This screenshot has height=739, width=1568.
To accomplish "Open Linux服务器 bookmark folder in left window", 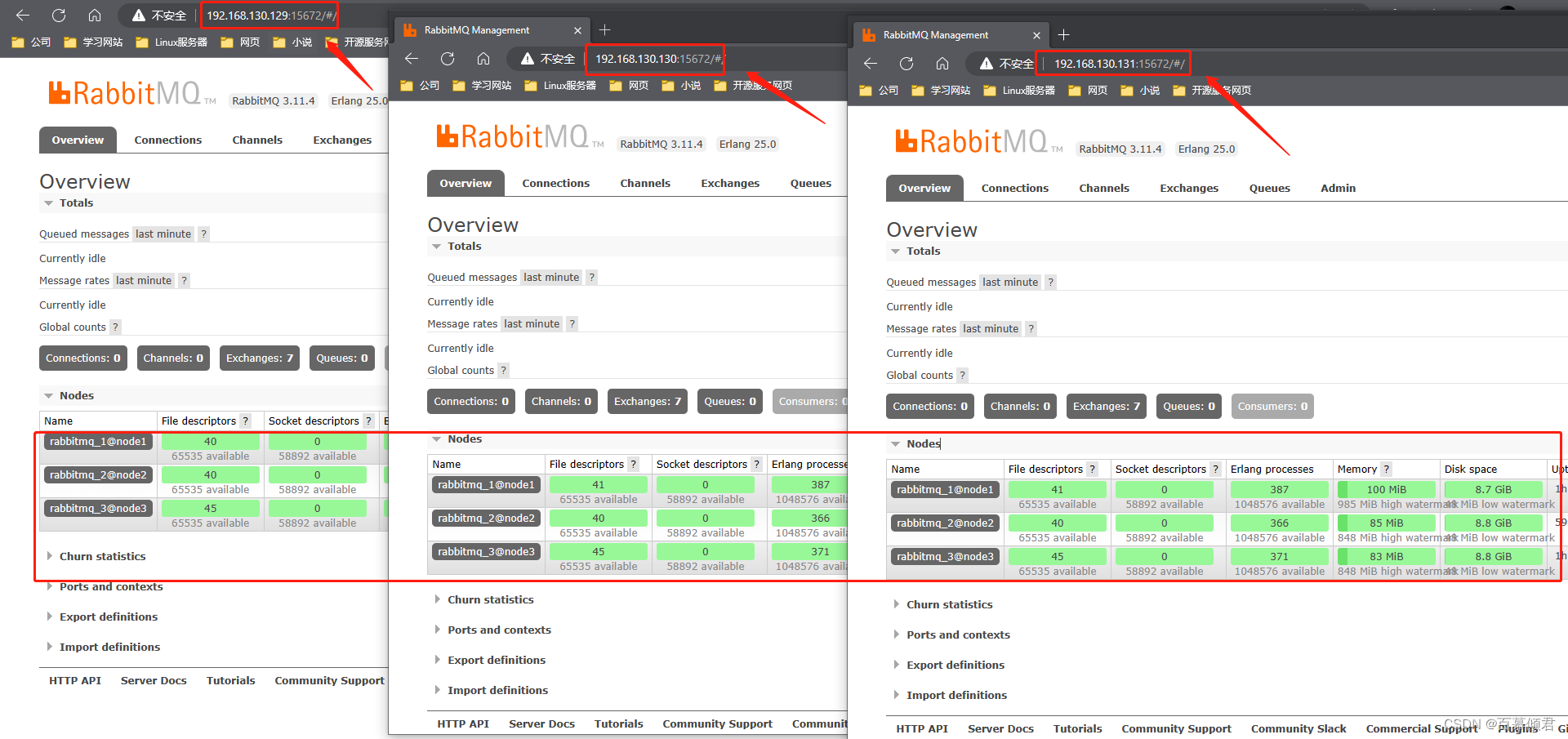I will tap(171, 42).
